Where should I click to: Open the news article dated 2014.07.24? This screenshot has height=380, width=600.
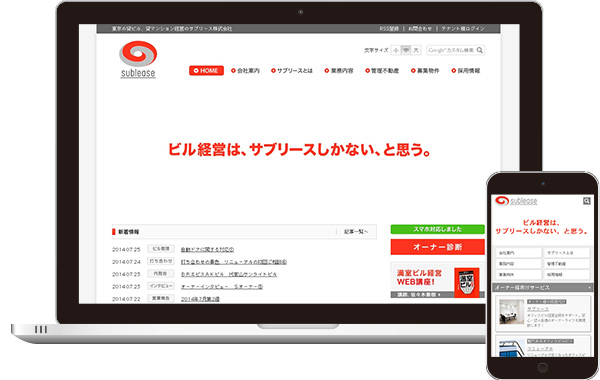(233, 262)
